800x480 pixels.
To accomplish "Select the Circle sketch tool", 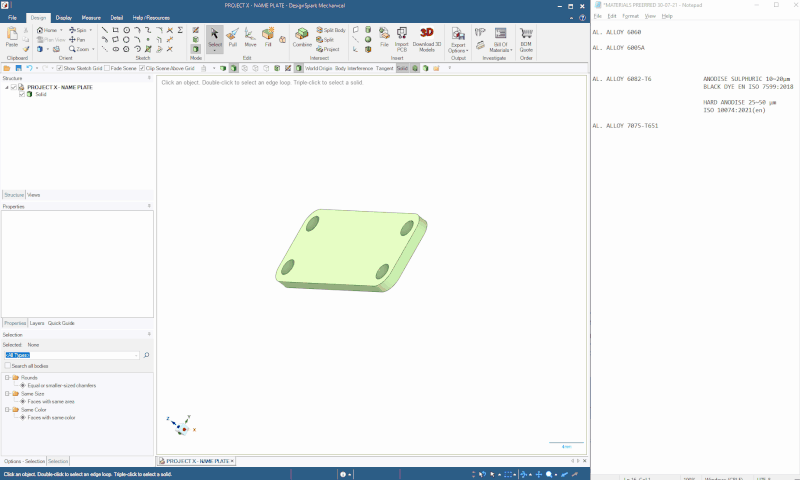I will click(x=127, y=30).
